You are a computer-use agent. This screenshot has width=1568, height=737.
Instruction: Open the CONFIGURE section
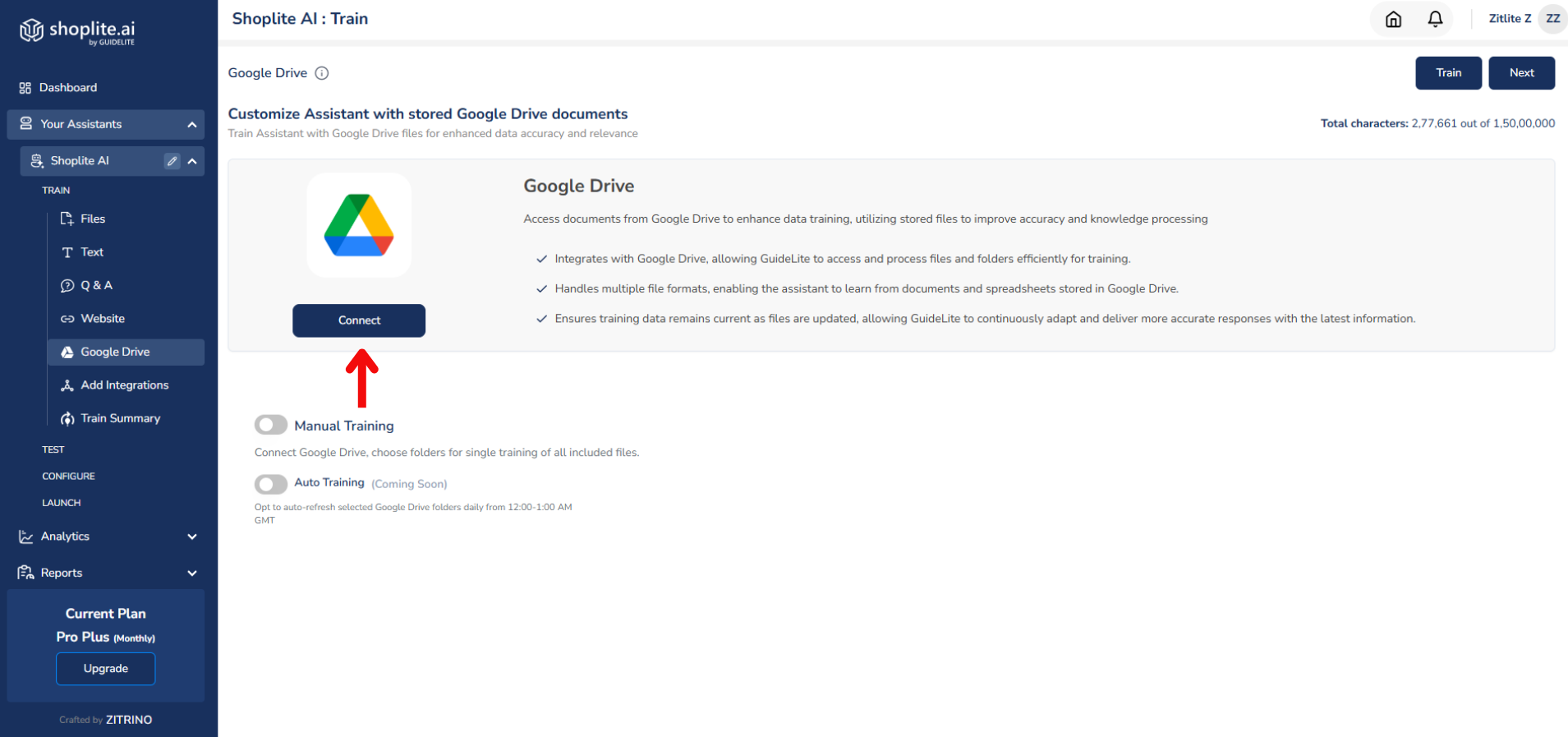click(68, 477)
